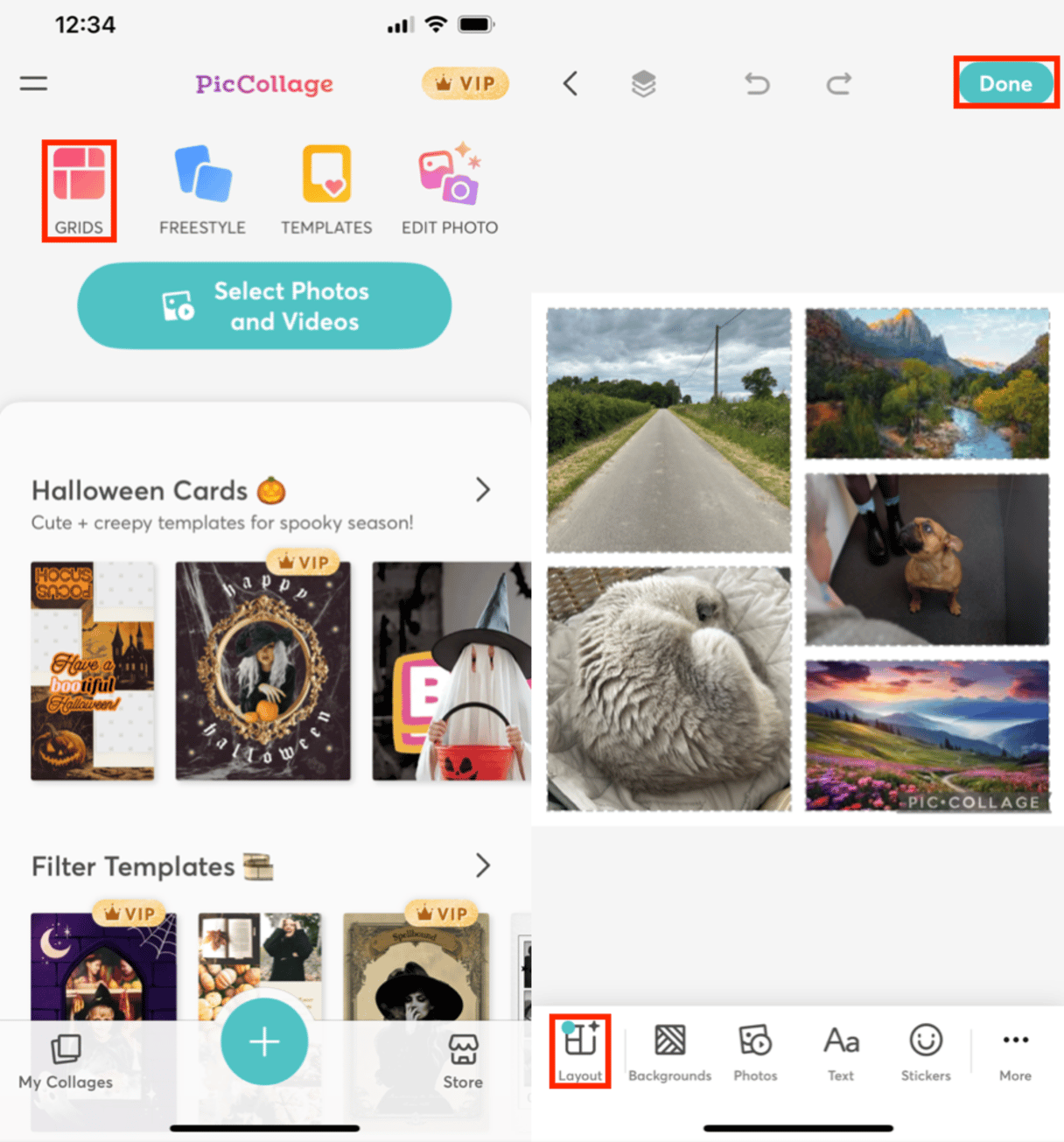Image resolution: width=1064 pixels, height=1142 pixels.
Task: Open EDIT PHOTO tool
Action: (450, 191)
